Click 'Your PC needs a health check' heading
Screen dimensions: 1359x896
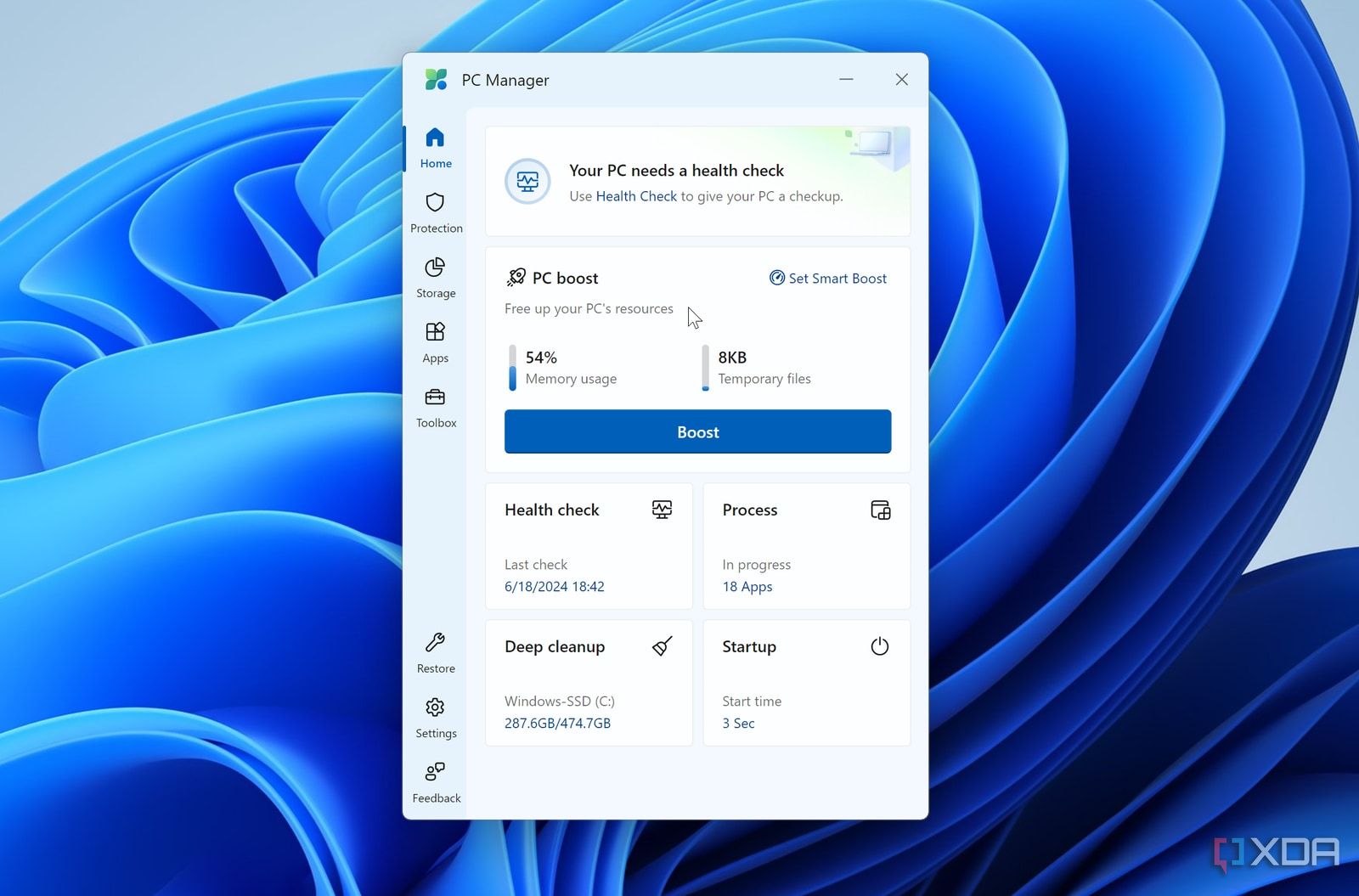[x=676, y=171]
